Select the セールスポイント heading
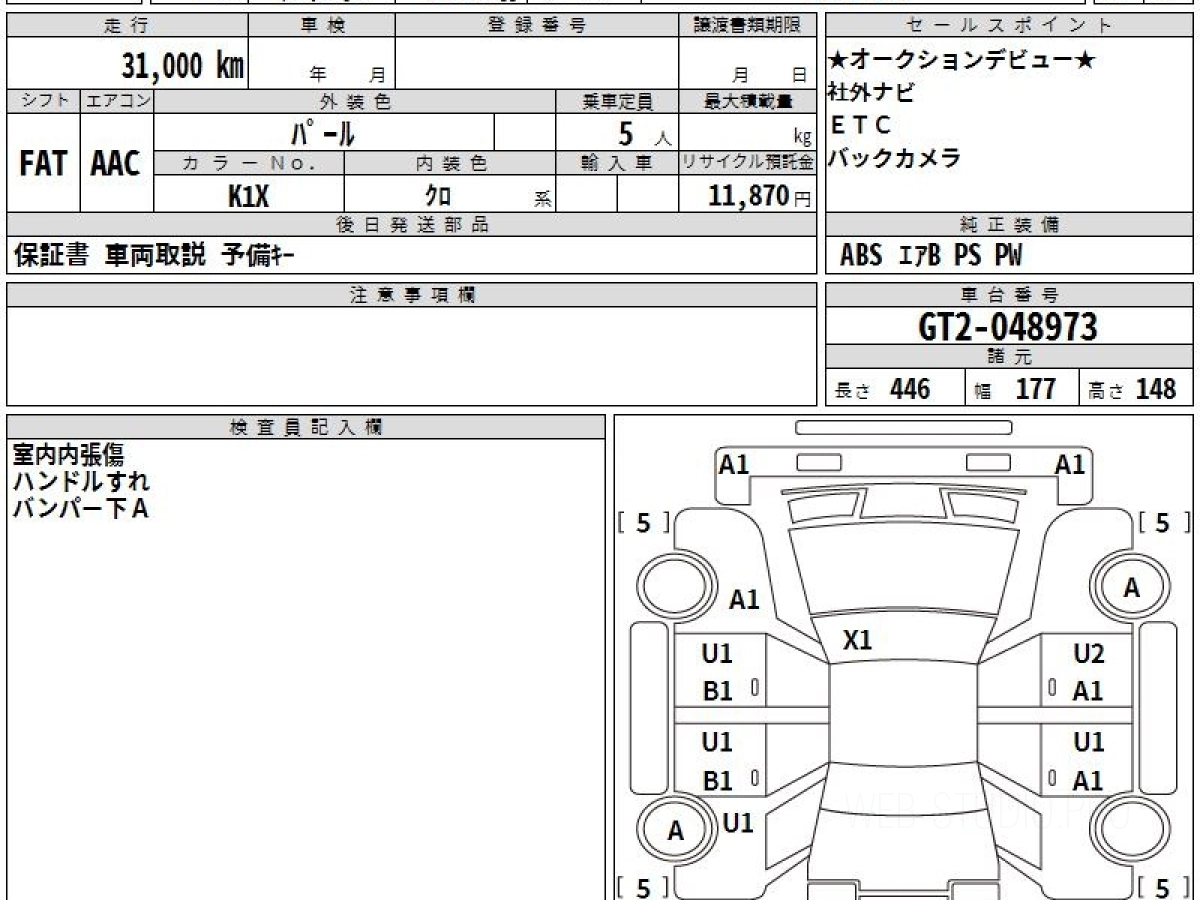 [1010, 26]
